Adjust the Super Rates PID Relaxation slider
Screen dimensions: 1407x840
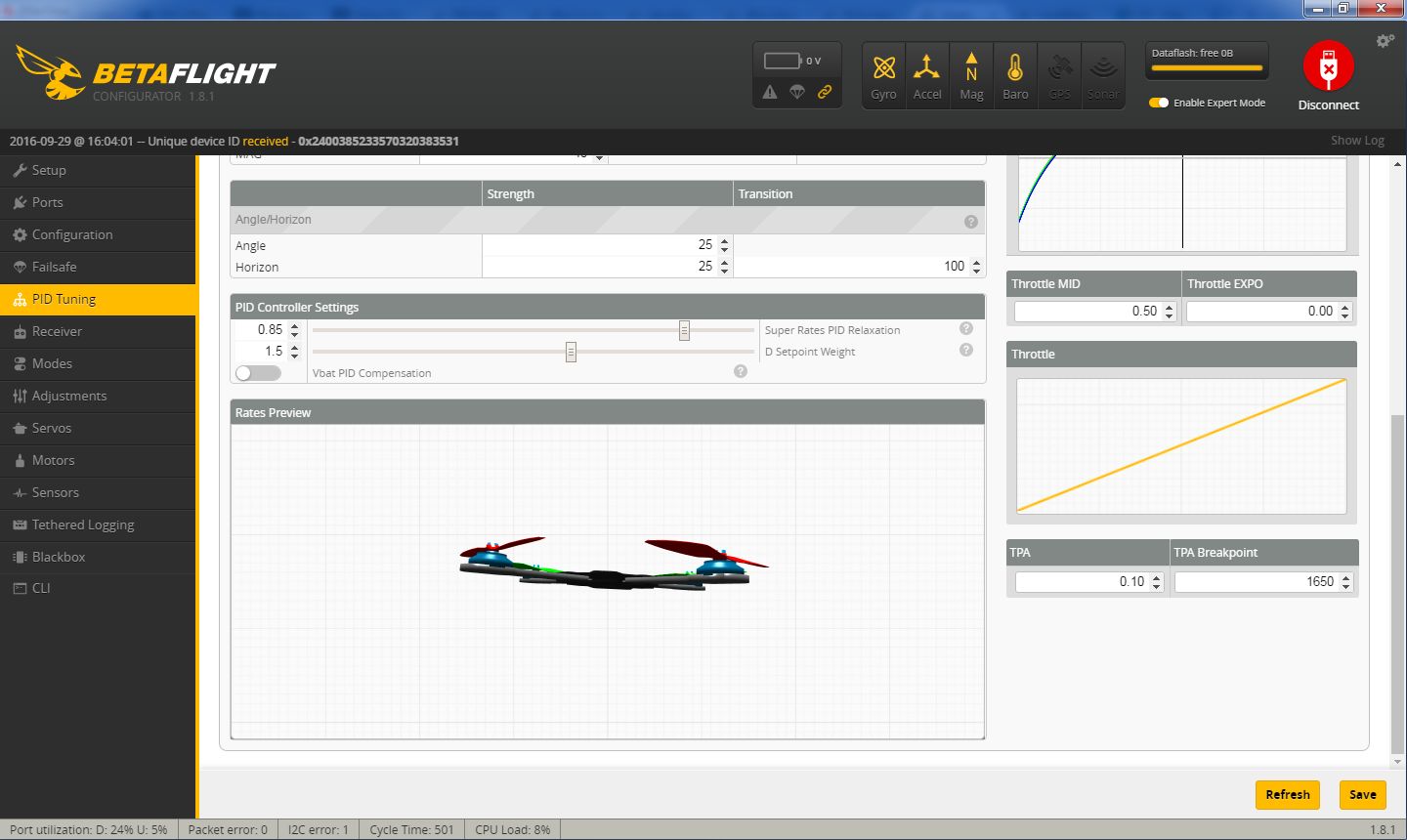click(x=684, y=330)
